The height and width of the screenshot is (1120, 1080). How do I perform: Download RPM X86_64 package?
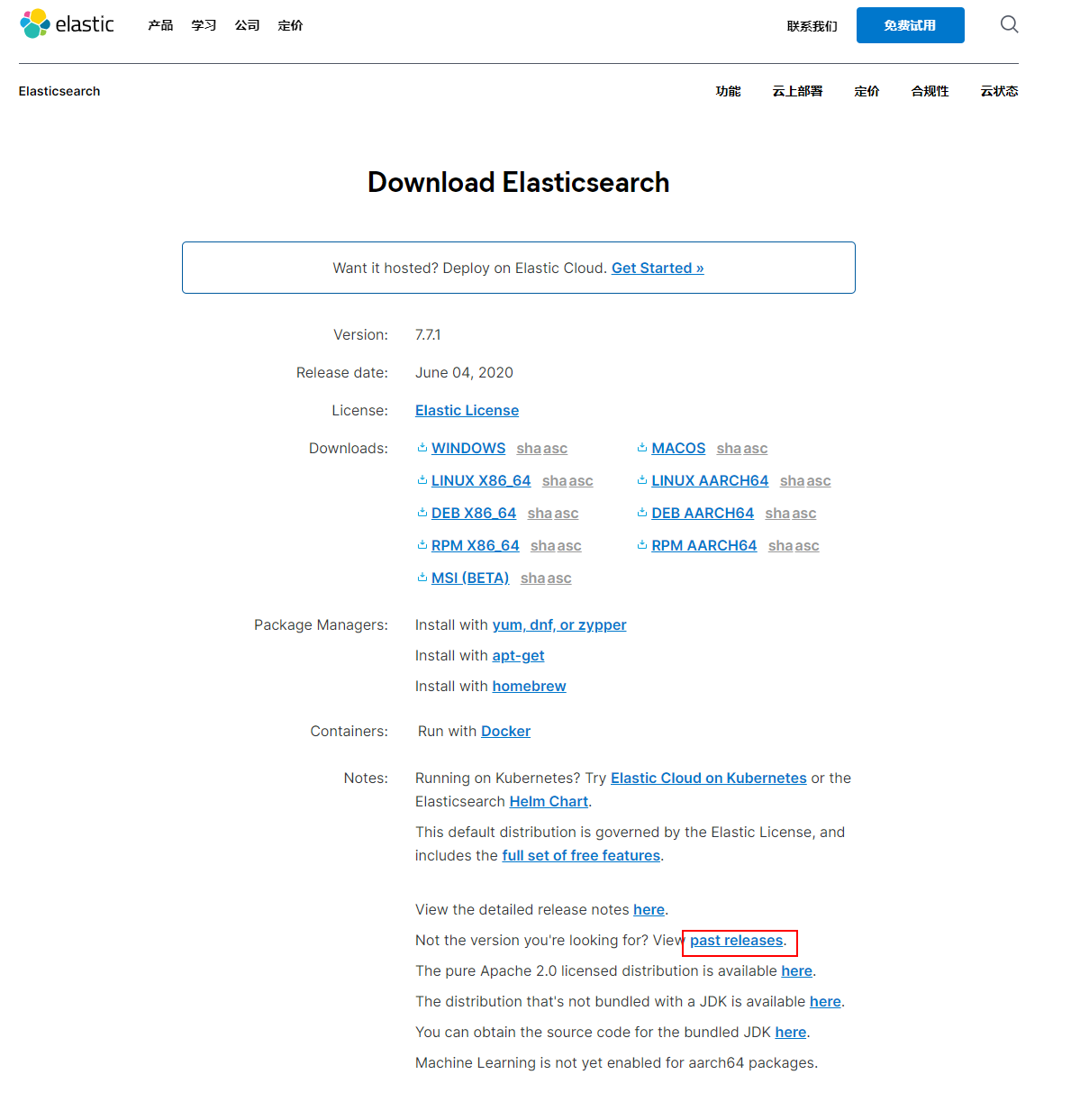tap(476, 545)
